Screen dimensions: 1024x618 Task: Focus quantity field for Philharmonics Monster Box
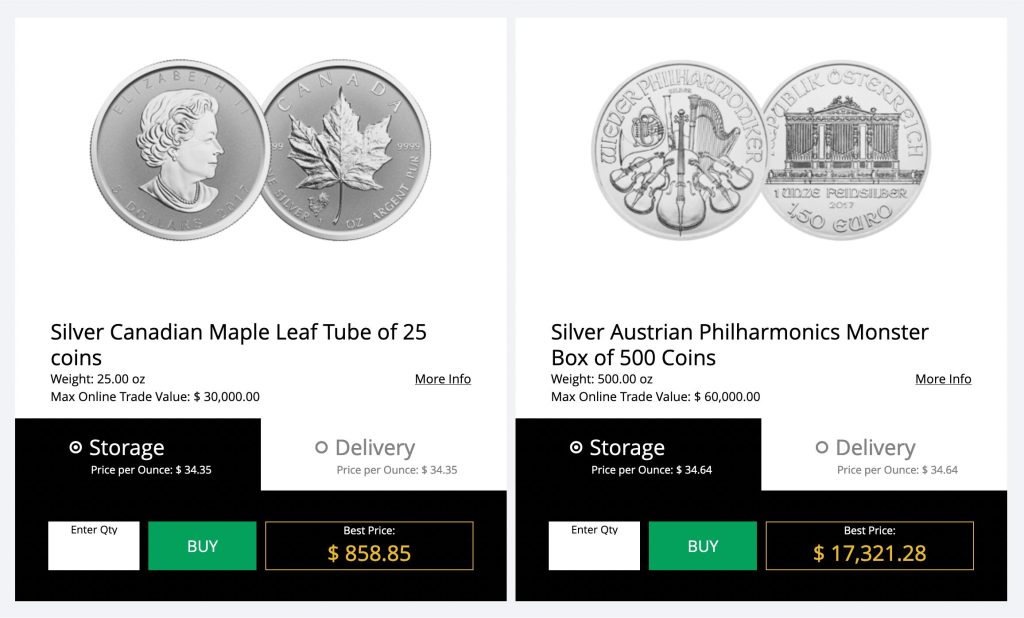(x=594, y=548)
